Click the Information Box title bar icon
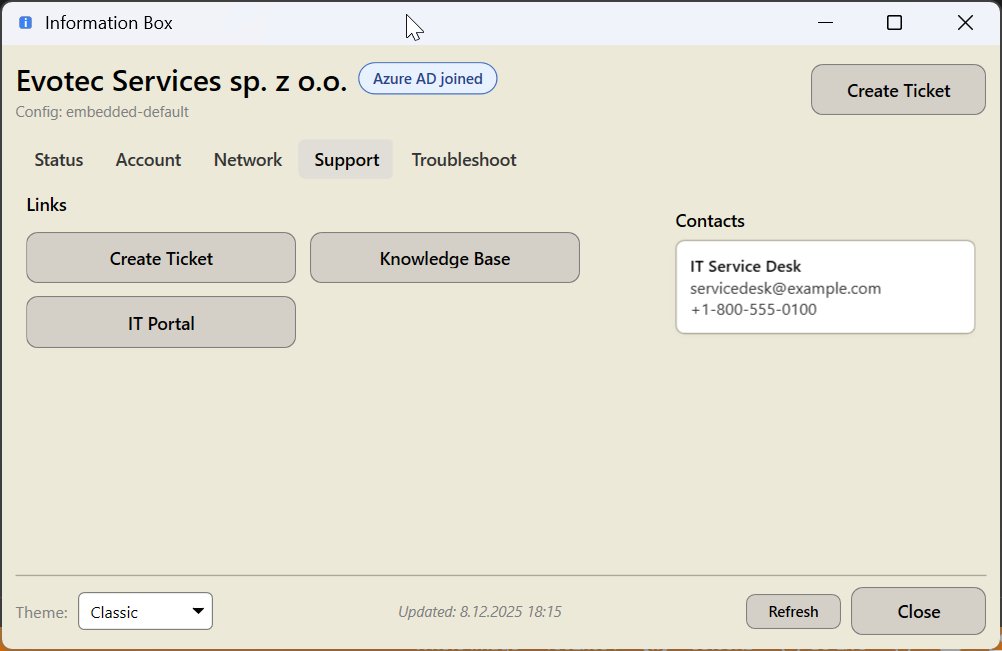1002x651 pixels. pos(26,23)
